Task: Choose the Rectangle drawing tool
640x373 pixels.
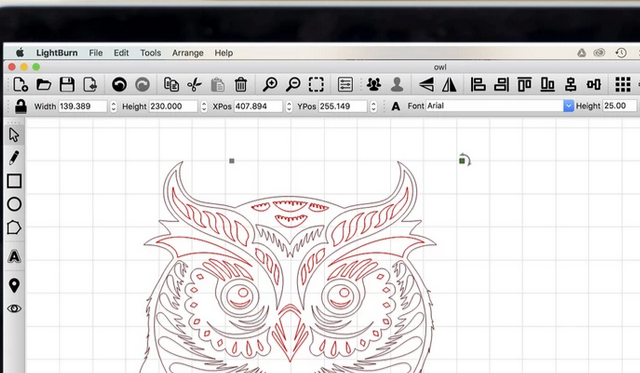Action: click(x=14, y=181)
